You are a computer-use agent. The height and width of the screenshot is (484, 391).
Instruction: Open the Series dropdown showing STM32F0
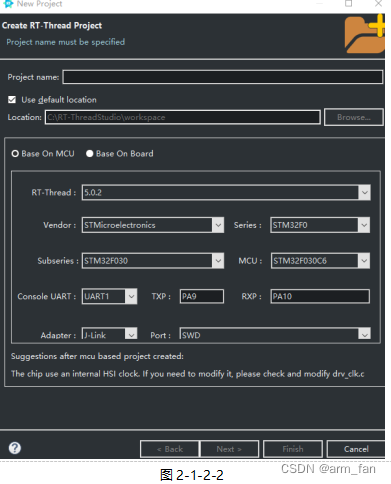pyautogui.click(x=320, y=225)
